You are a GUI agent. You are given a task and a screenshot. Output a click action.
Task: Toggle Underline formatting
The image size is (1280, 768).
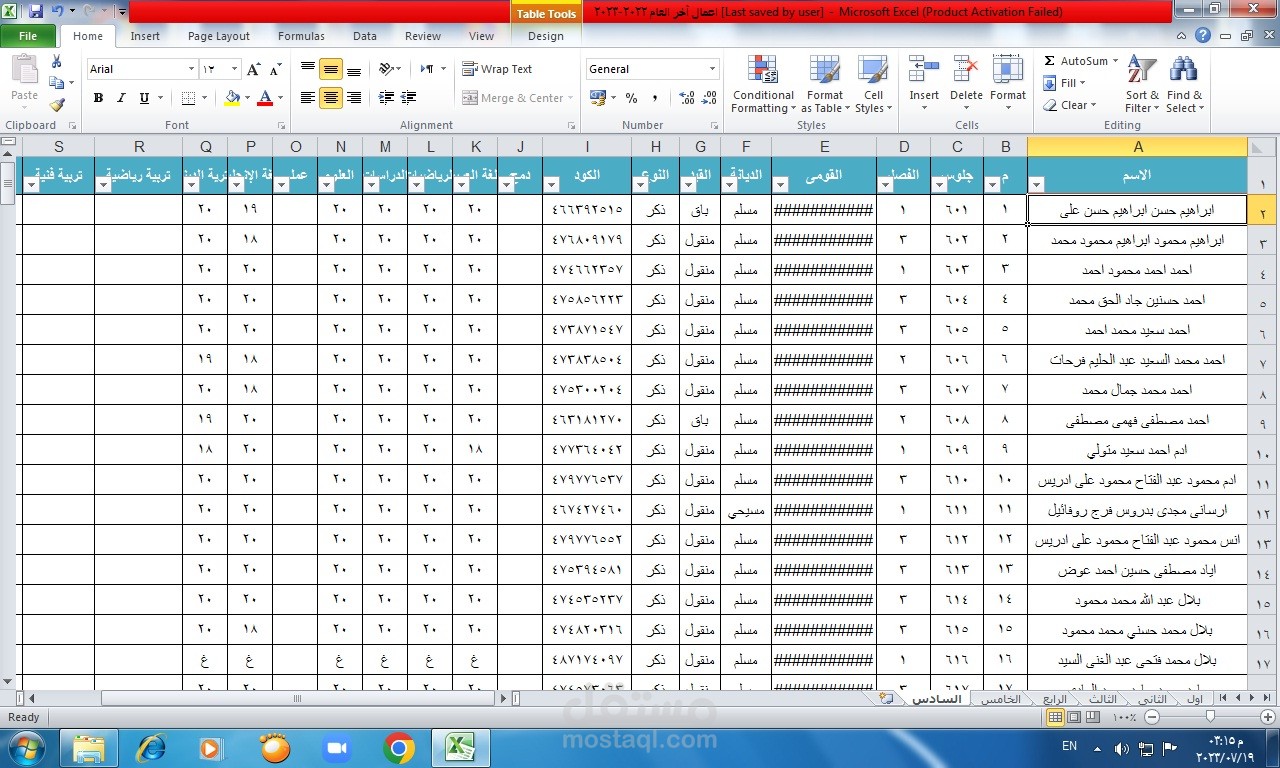[x=144, y=98]
